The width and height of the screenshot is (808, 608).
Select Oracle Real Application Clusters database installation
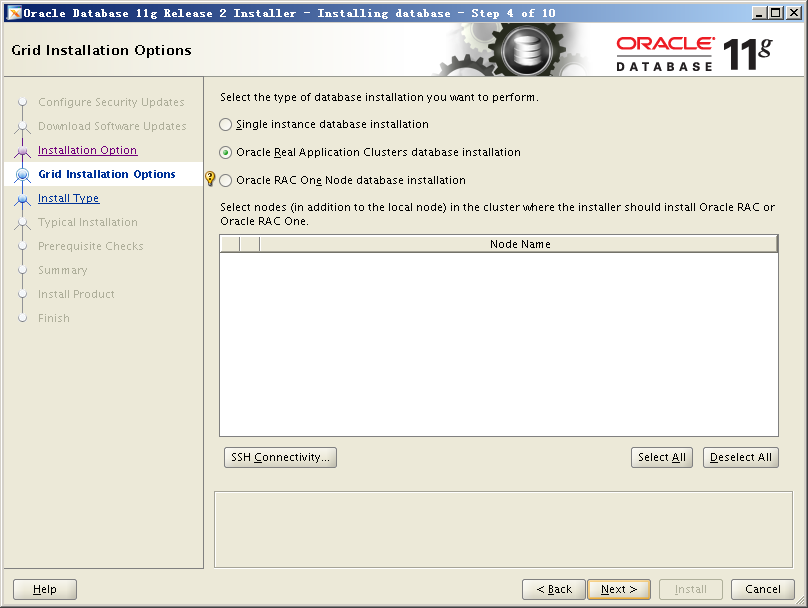(225, 153)
